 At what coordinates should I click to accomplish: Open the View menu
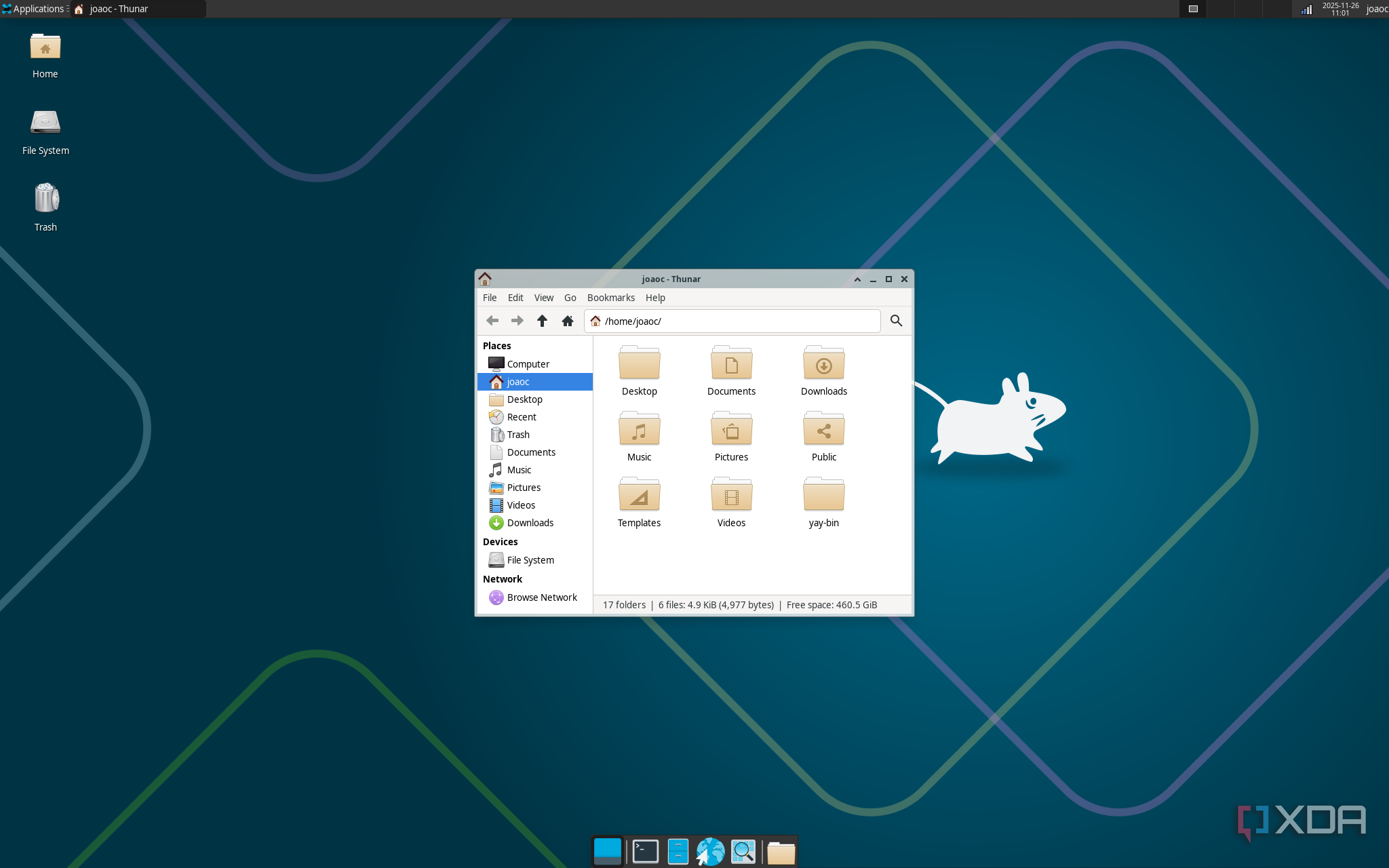point(544,298)
